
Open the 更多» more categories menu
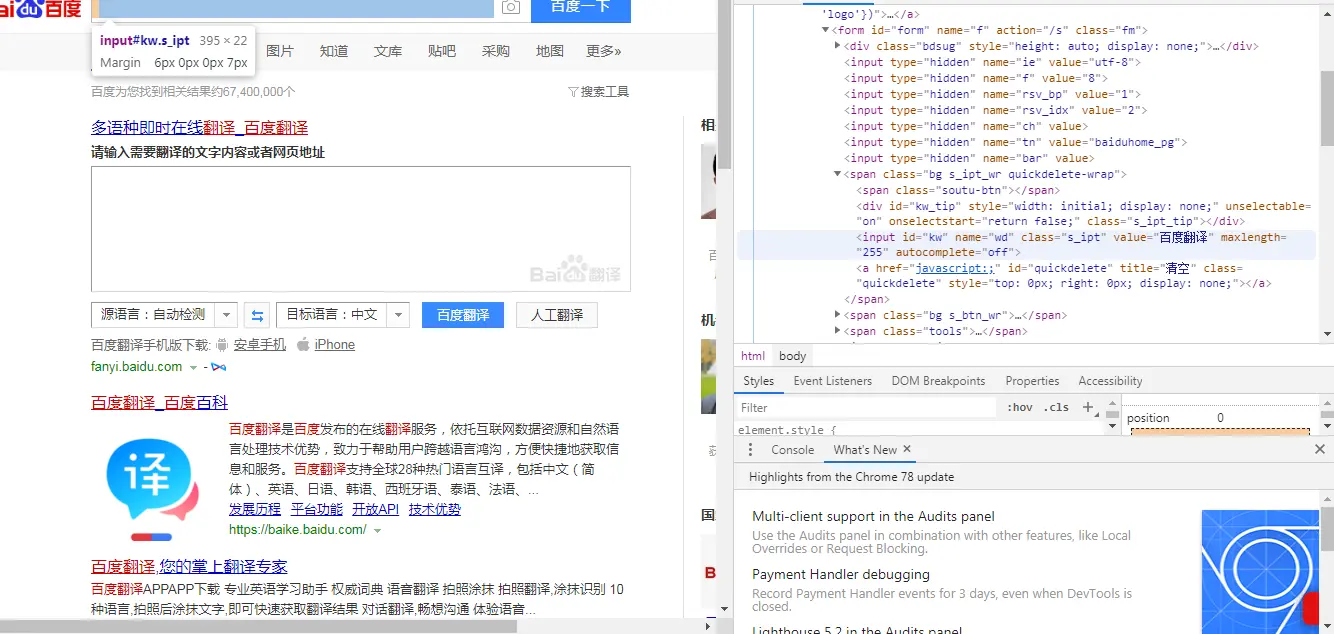pyautogui.click(x=604, y=51)
